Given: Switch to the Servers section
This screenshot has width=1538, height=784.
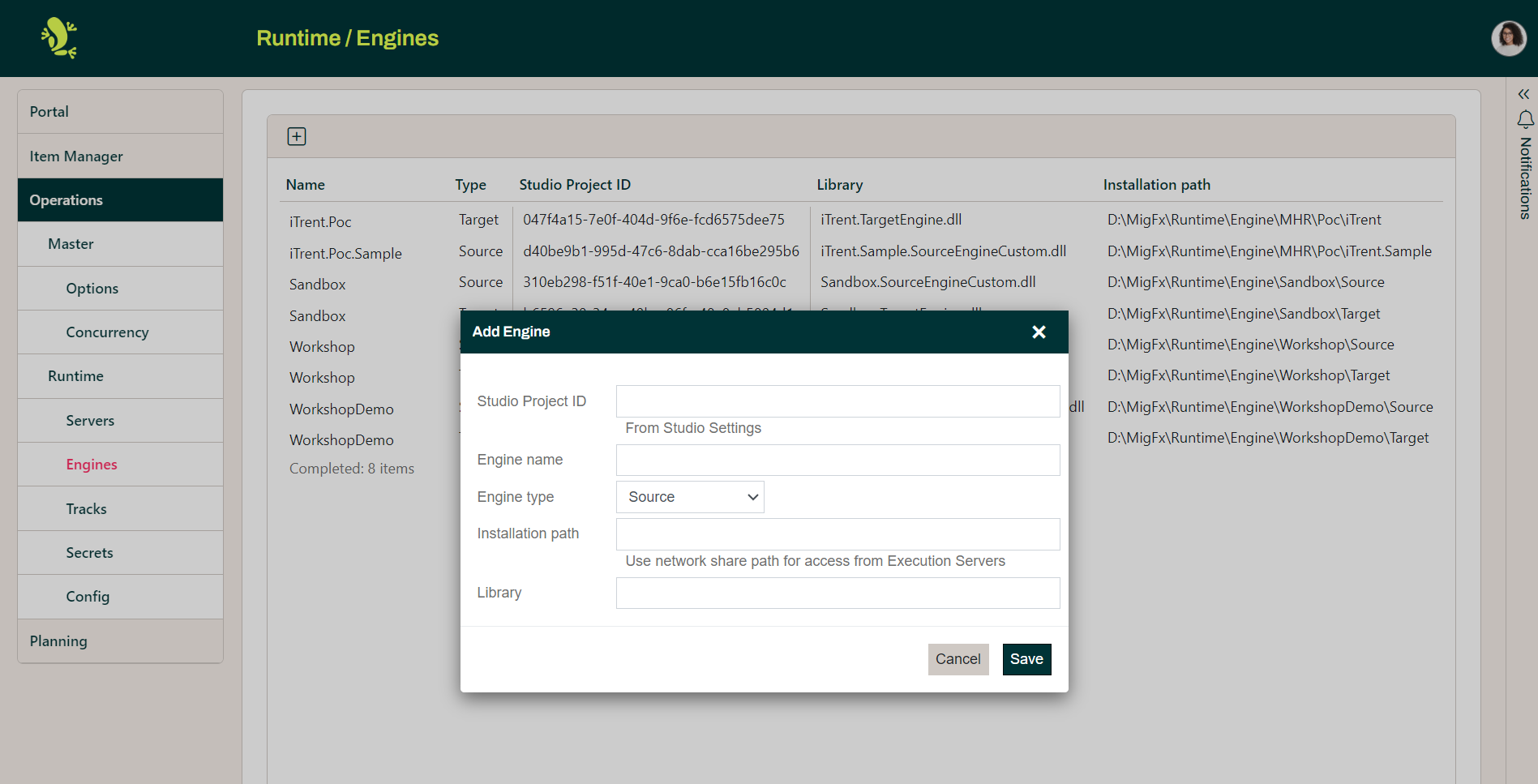Looking at the screenshot, I should (90, 420).
